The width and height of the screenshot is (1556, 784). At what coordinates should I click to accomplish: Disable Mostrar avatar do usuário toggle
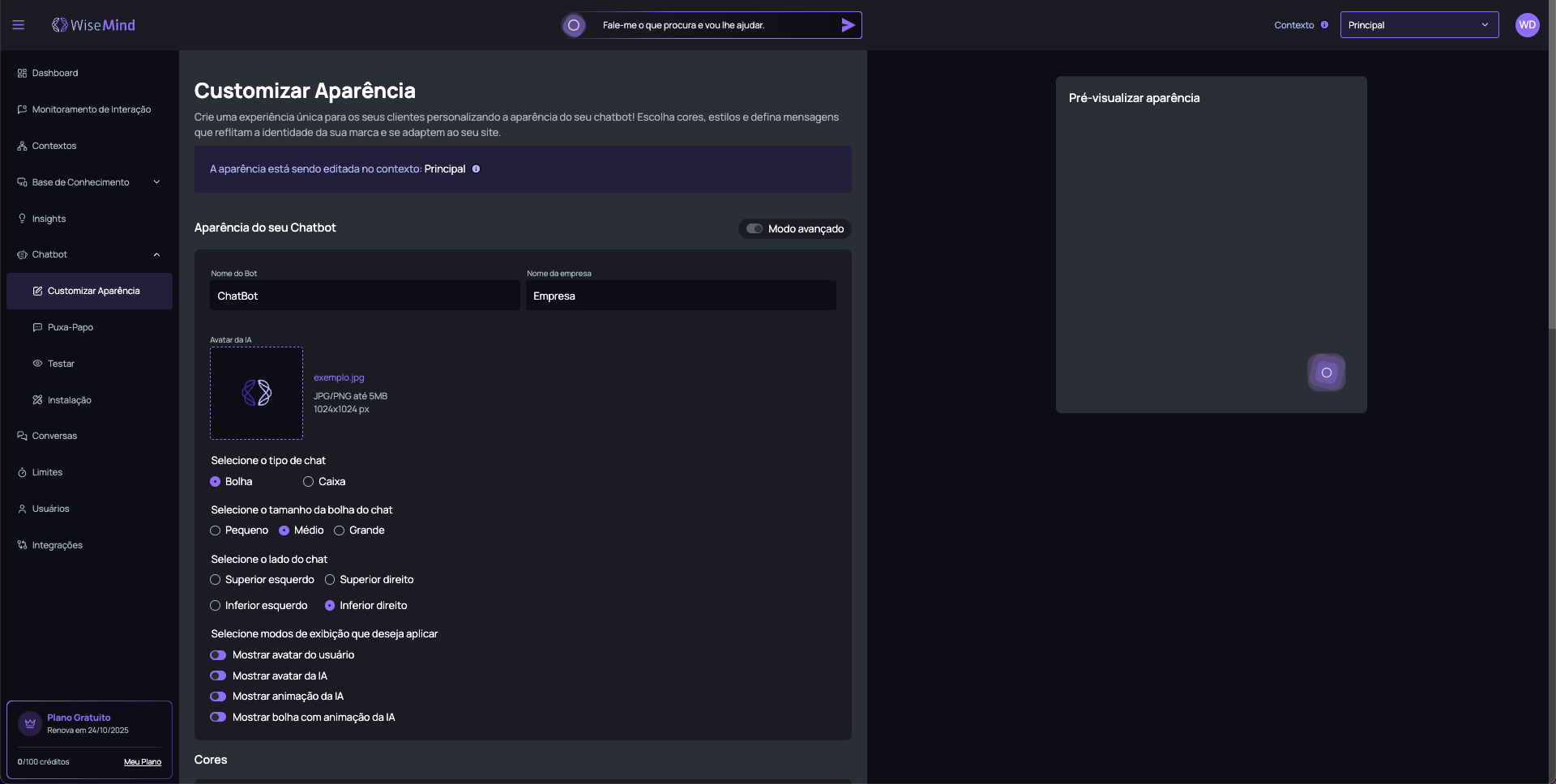click(218, 655)
